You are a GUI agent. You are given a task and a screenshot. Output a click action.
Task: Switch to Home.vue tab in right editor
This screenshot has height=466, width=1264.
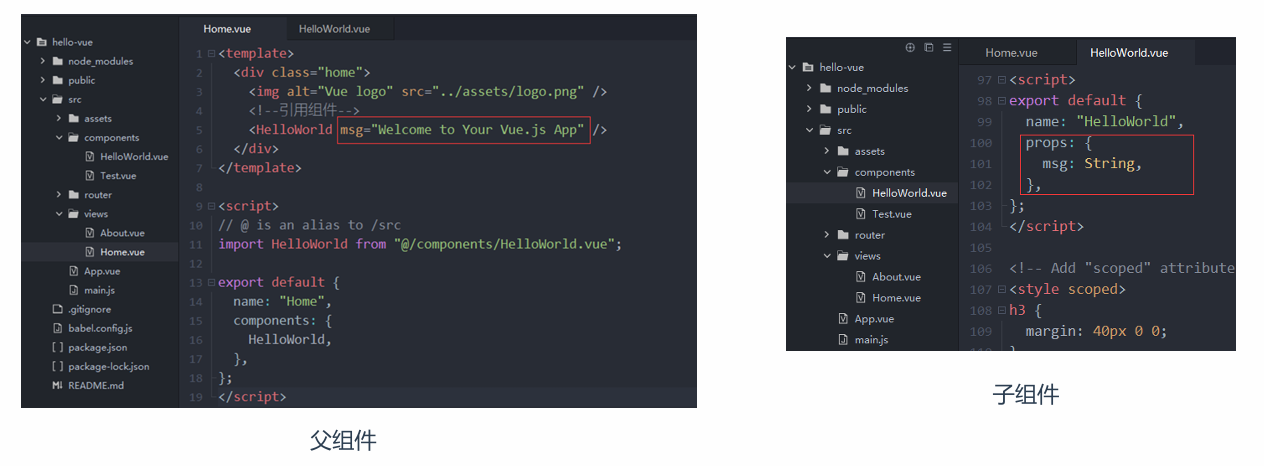coord(1011,53)
